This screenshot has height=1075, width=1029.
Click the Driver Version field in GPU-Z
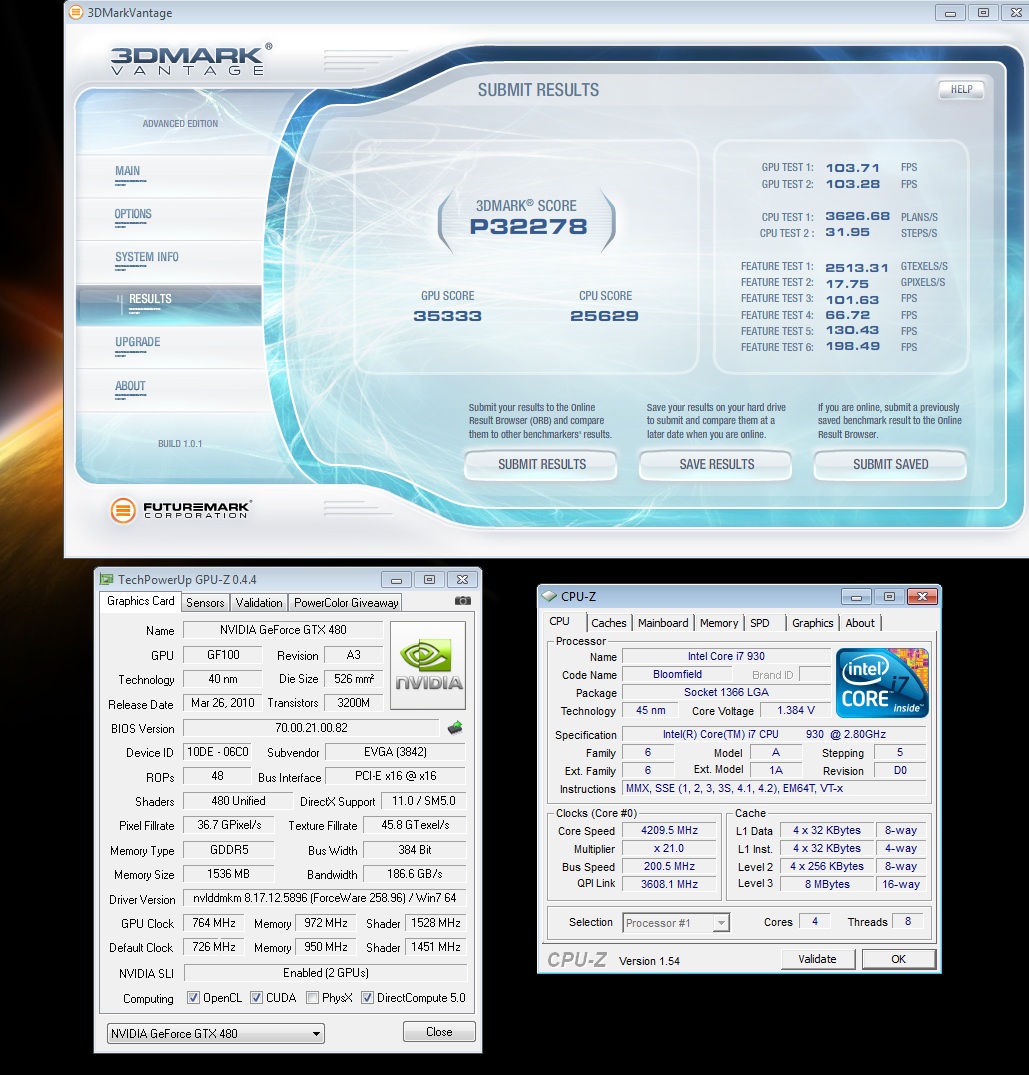(325, 898)
